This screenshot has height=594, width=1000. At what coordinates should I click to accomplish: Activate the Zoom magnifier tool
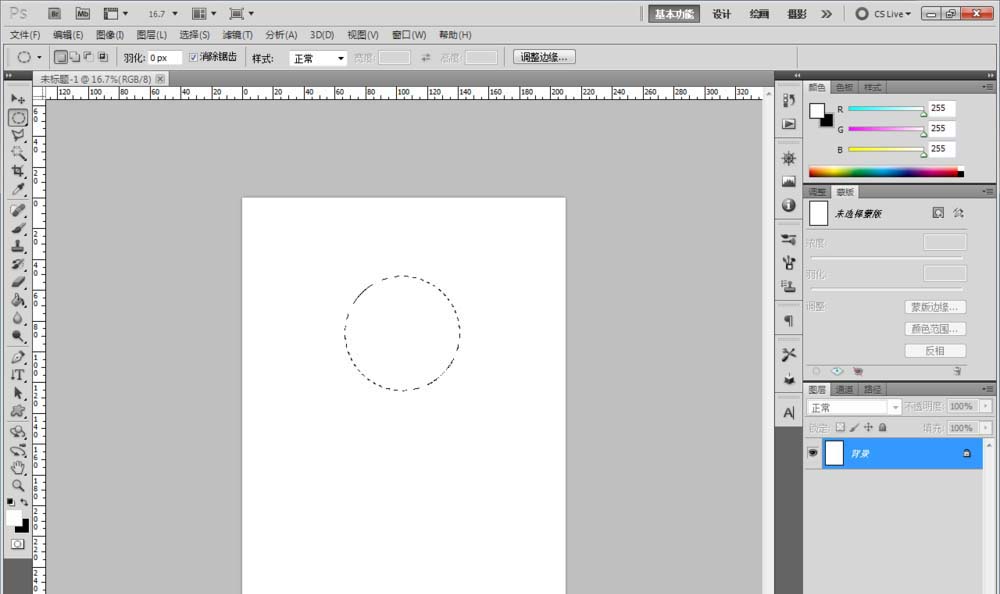[x=18, y=485]
